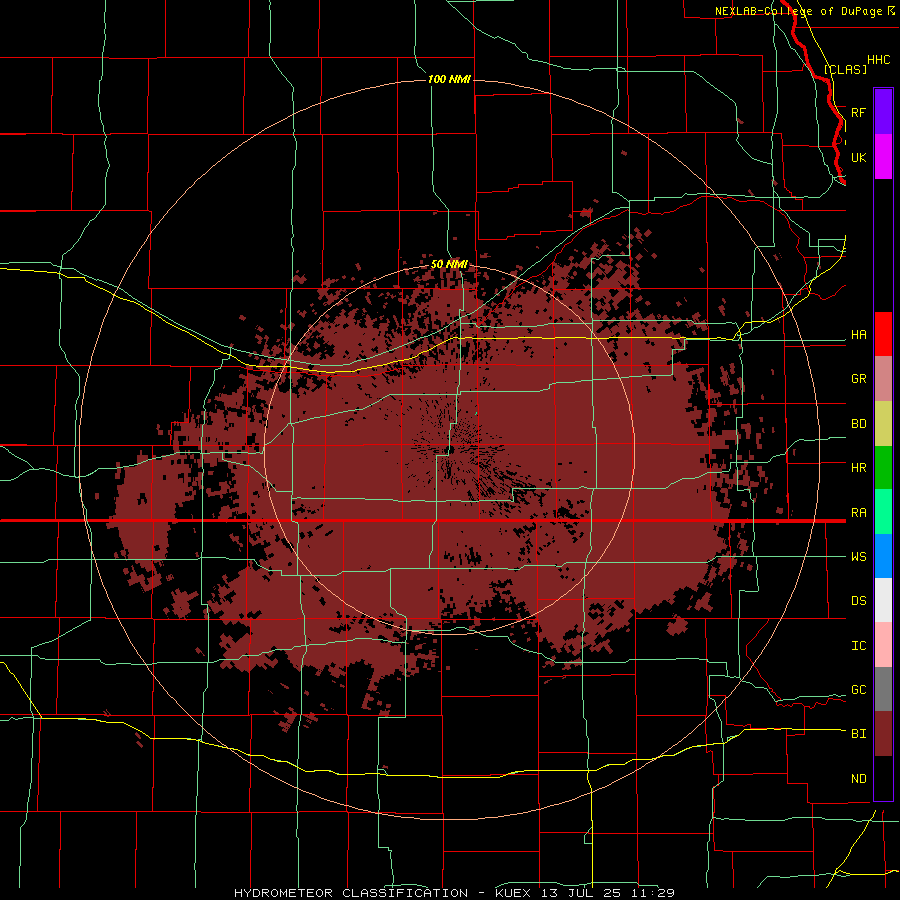Click the RA light green legend swatch
Viewport: 900px width, 900px height.
(883, 512)
